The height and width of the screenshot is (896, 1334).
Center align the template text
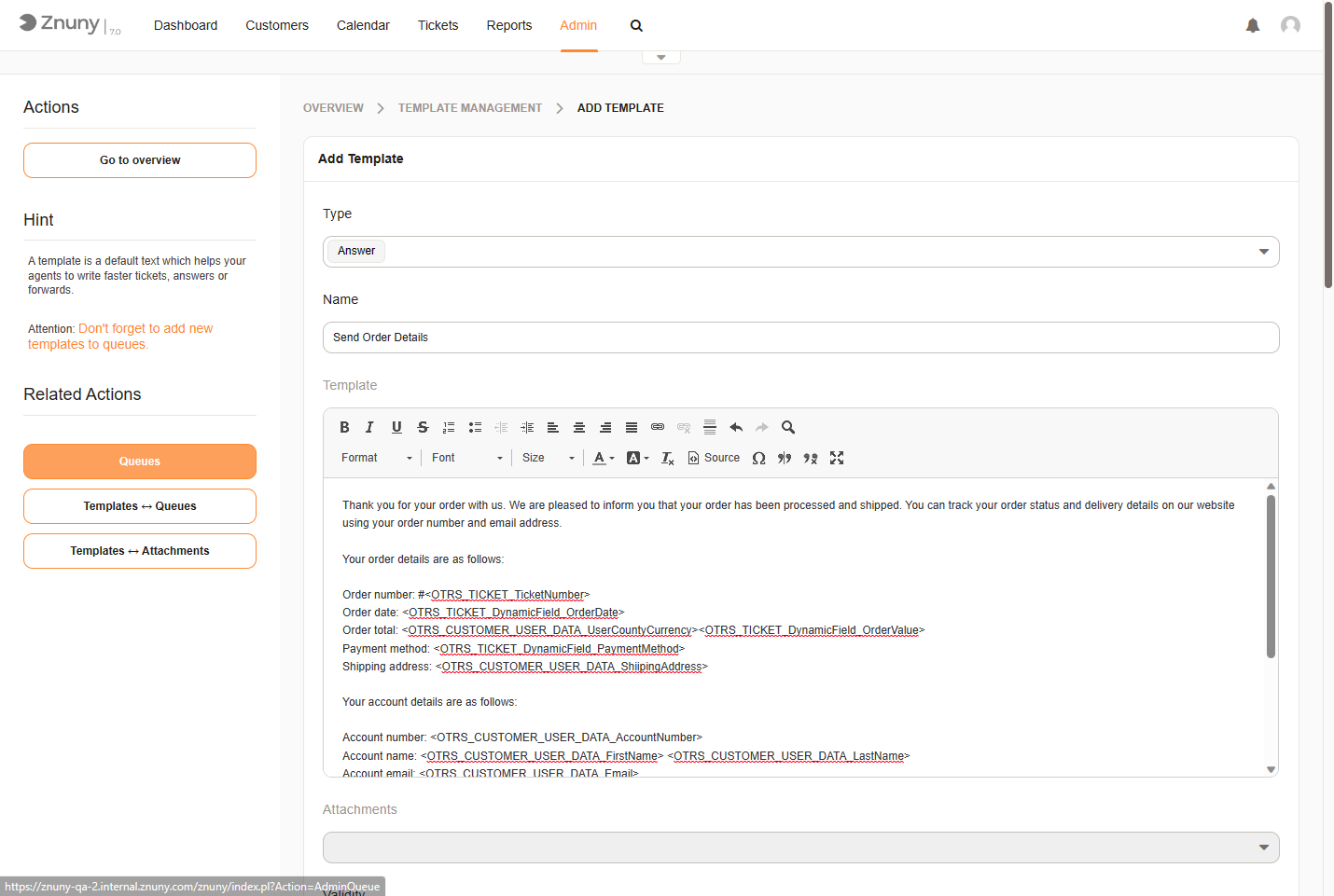point(579,427)
